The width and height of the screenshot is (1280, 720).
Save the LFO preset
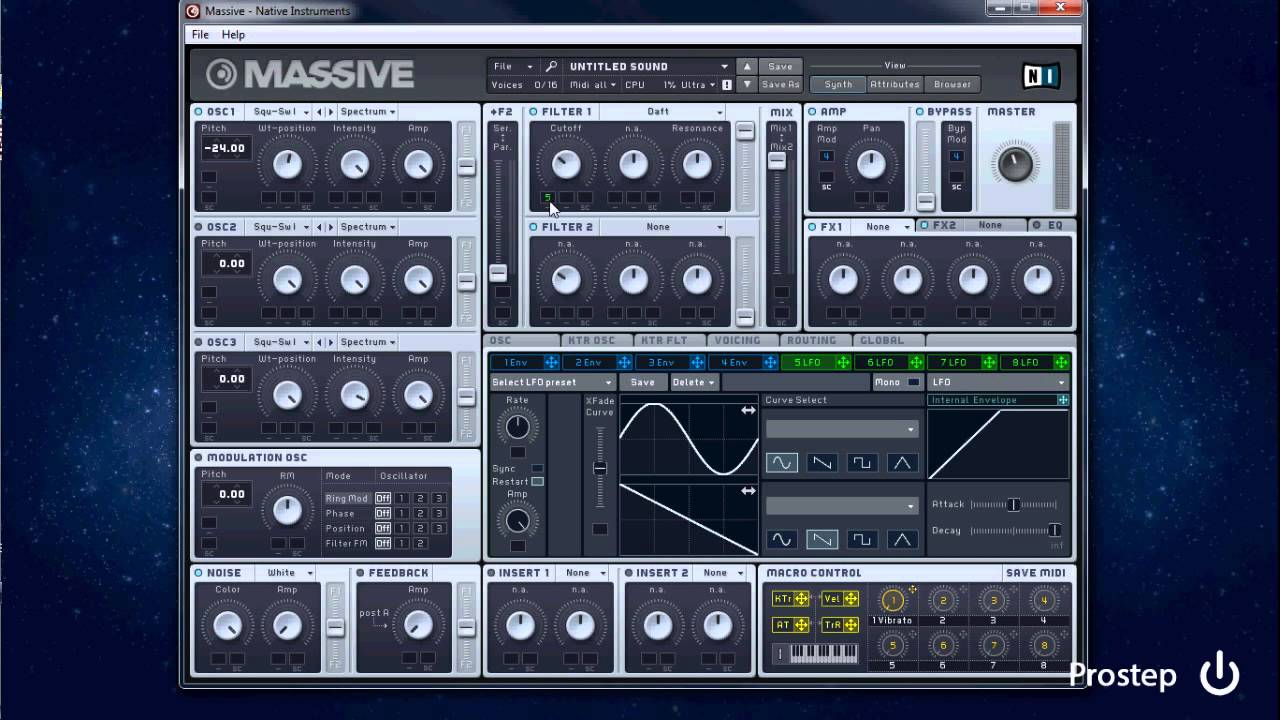coord(643,382)
